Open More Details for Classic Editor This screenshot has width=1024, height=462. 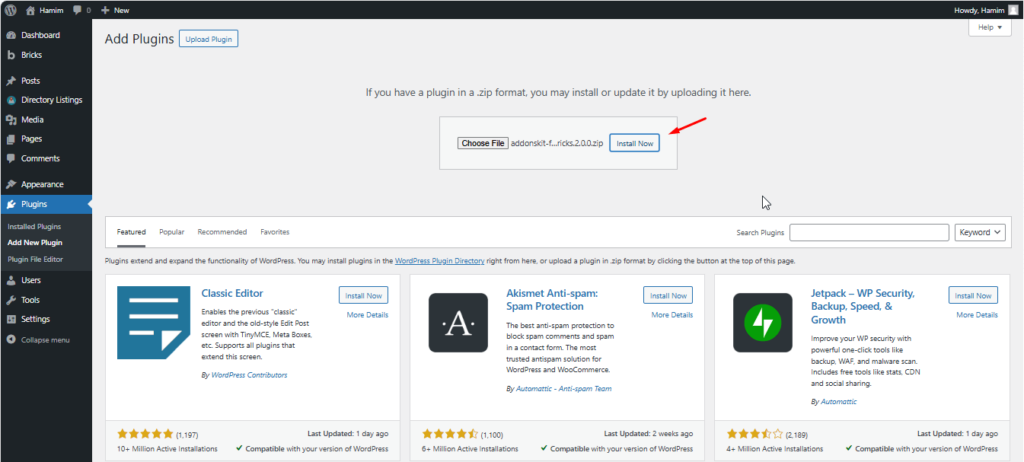pyautogui.click(x=368, y=315)
